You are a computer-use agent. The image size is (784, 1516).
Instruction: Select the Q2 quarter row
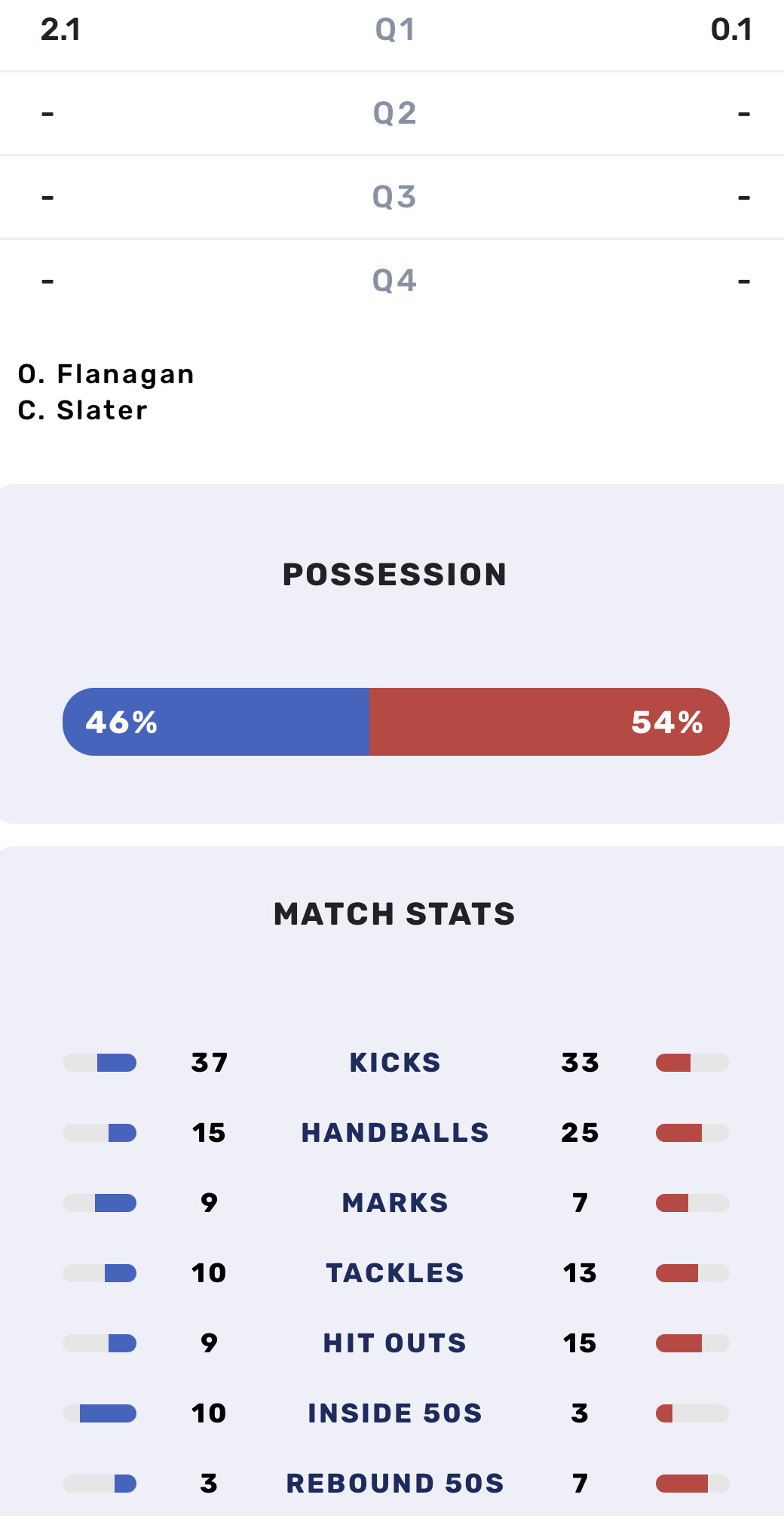(x=392, y=114)
